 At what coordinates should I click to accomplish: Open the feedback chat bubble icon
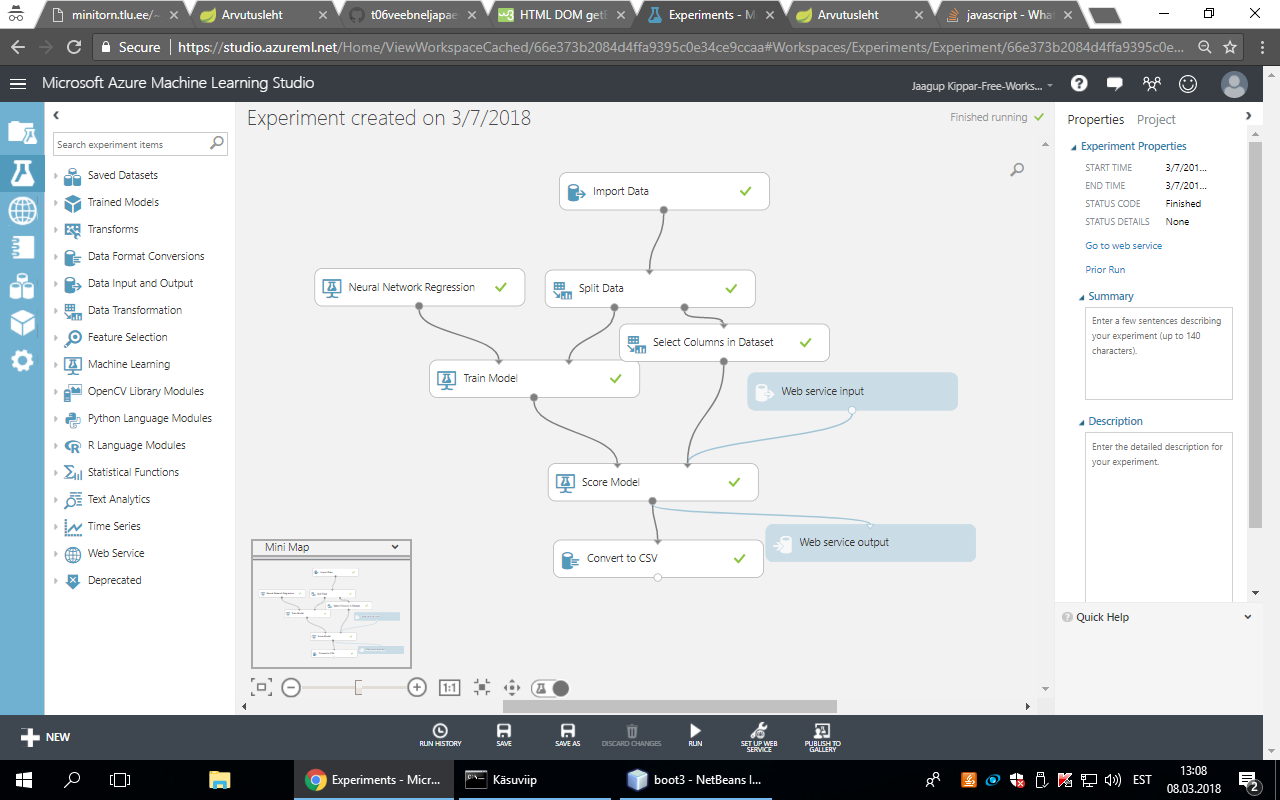tap(1115, 84)
